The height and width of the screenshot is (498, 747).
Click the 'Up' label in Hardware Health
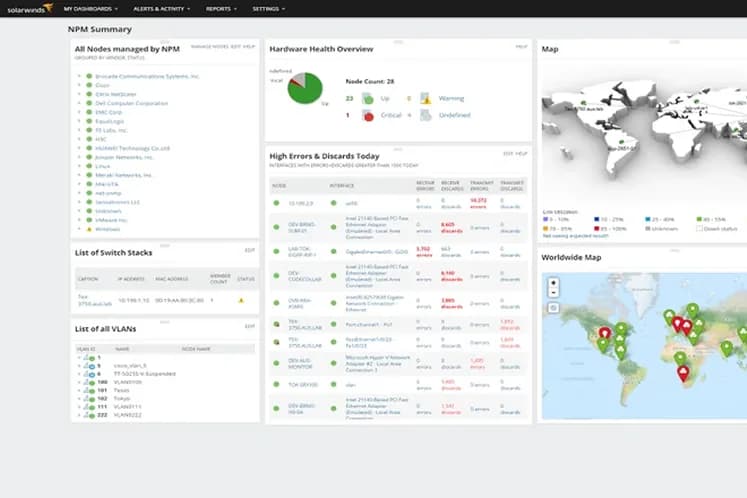tap(385, 99)
